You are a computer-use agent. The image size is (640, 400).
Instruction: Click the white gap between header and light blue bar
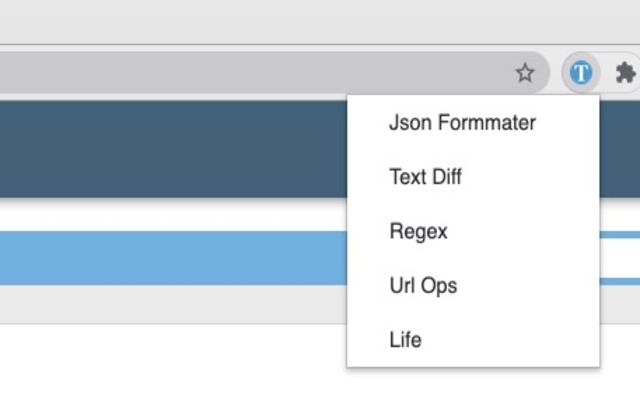(x=170, y=214)
